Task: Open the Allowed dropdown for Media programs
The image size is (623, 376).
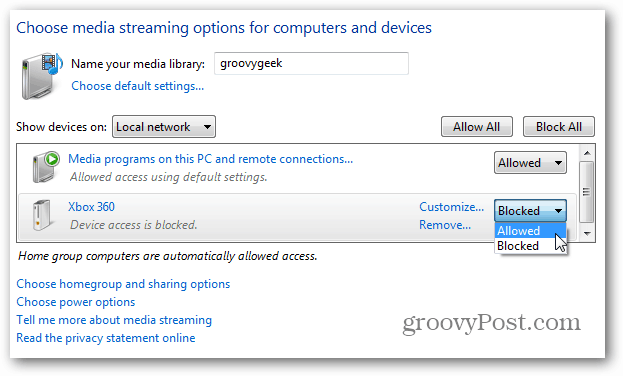Action: coord(530,163)
